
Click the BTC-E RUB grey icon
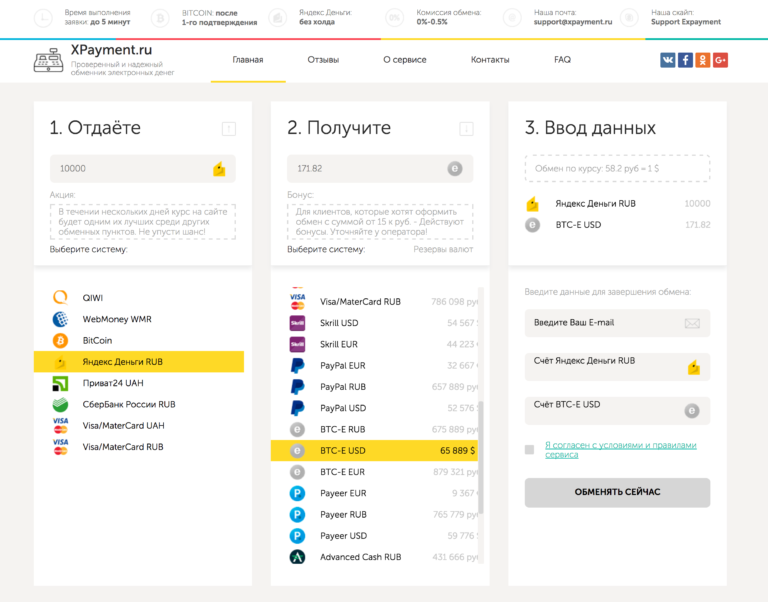pos(297,429)
